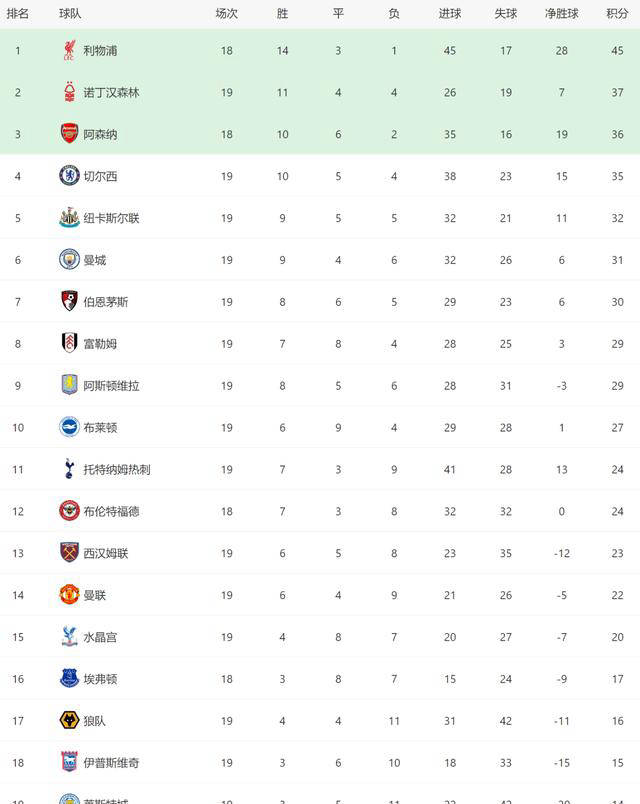
Task: Open team link 布莱顿
Action: [x=101, y=428]
